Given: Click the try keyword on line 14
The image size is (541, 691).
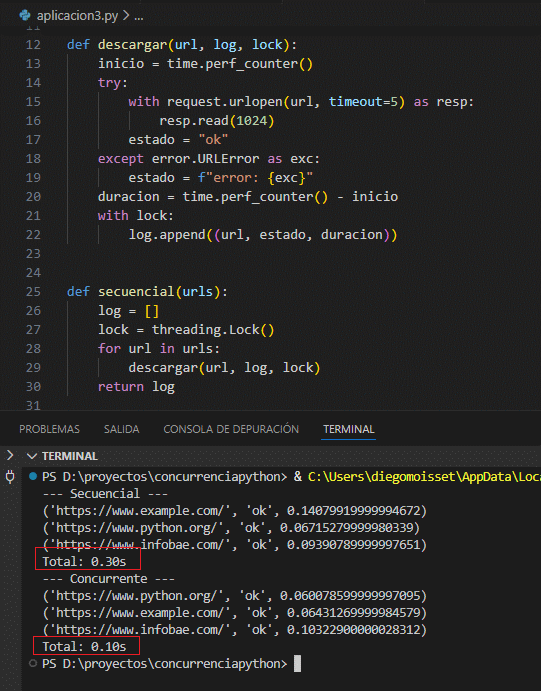Looking at the screenshot, I should click(x=109, y=83).
